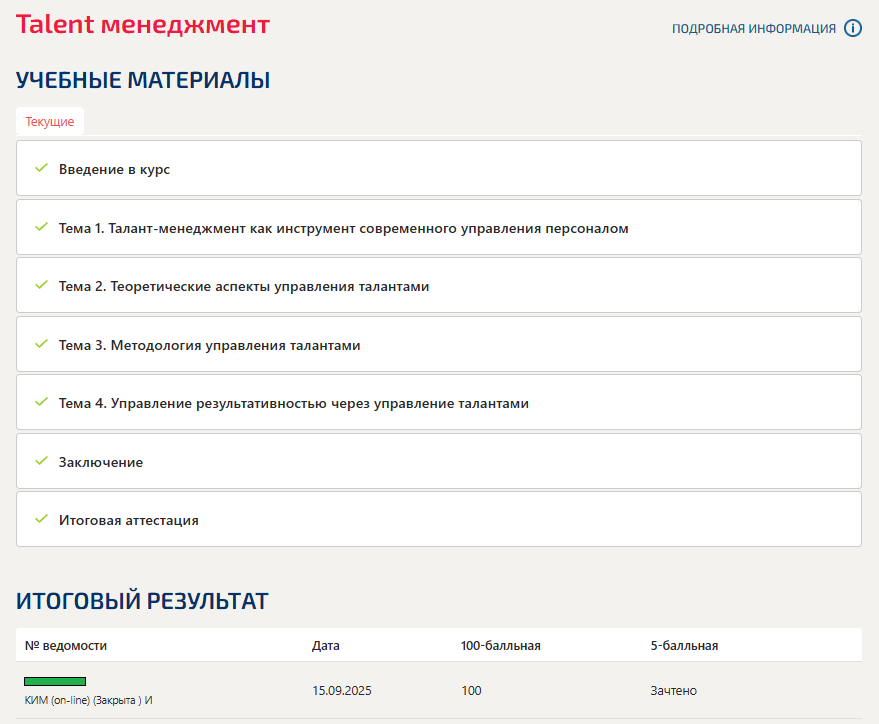Viewport: 879px width, 724px height.
Task: Click checkmark icon beside Введение в курс
Action: pos(41,168)
